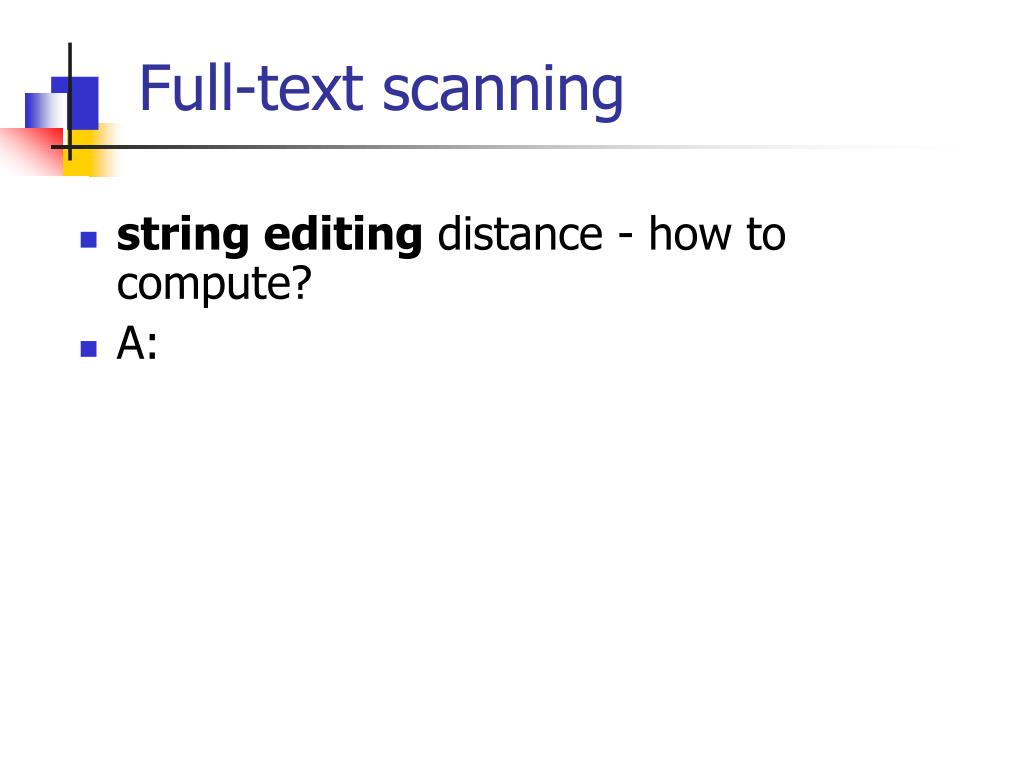Click the yellow square decoration
The image size is (1024, 768).
[91, 152]
